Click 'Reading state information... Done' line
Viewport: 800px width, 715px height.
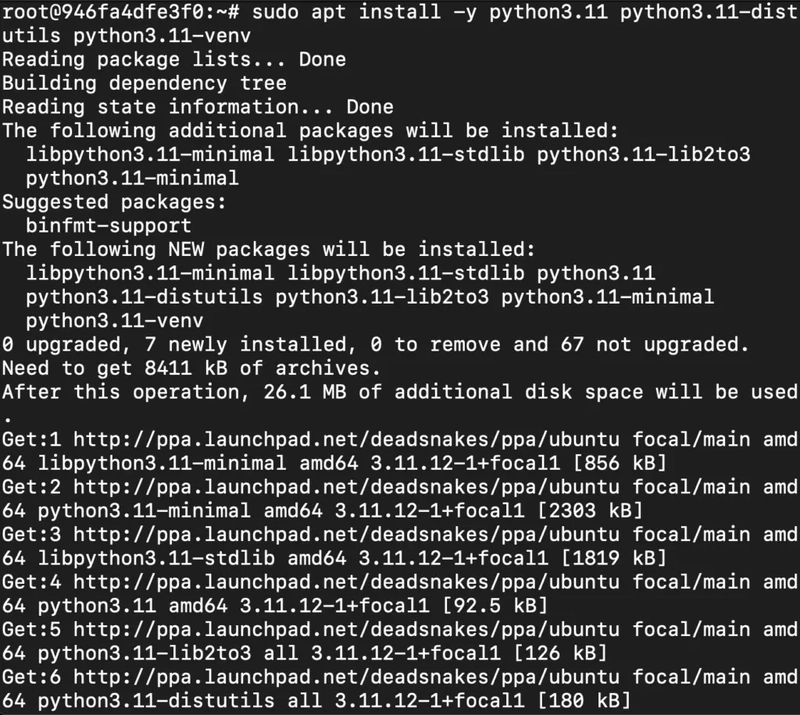[x=198, y=107]
